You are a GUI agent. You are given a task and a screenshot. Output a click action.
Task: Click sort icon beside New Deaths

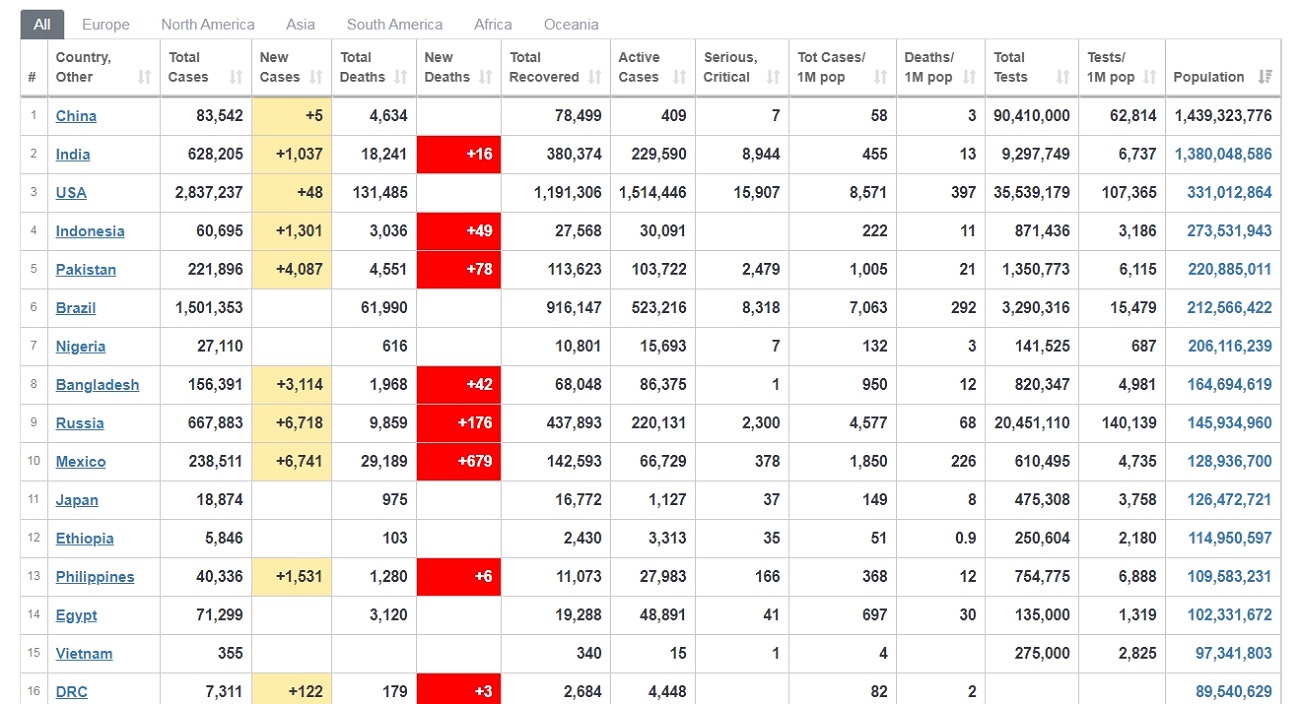[486, 77]
